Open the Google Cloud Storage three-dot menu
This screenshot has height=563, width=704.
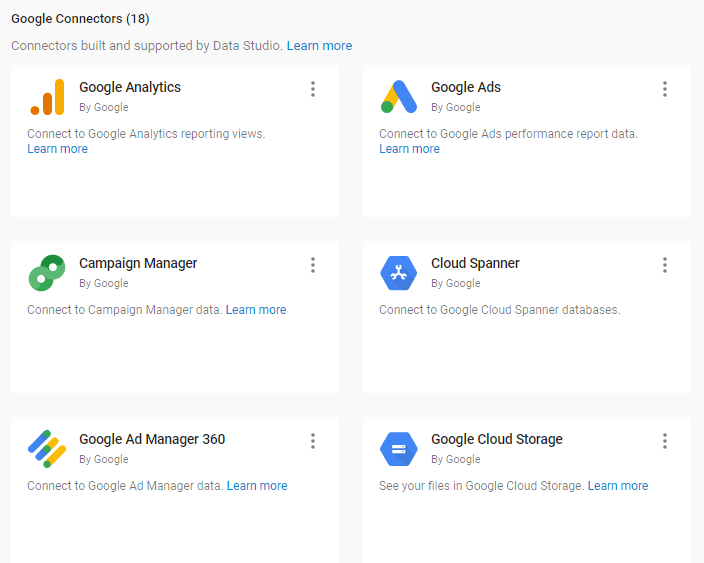click(x=665, y=441)
